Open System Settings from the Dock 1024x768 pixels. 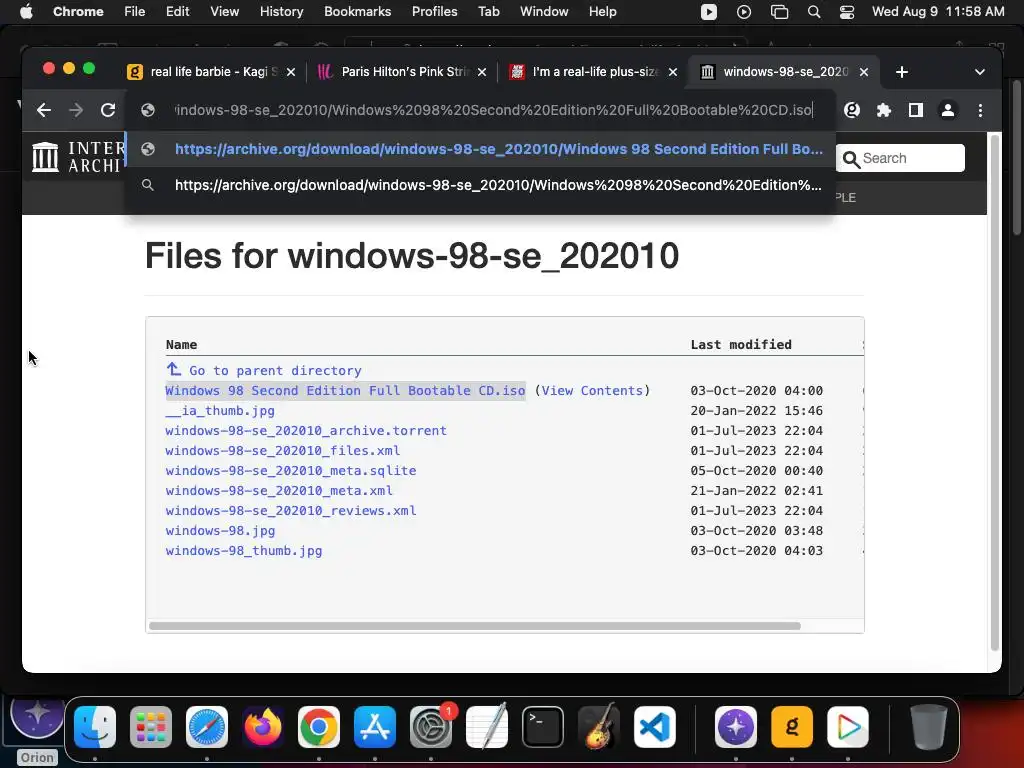[431, 727]
